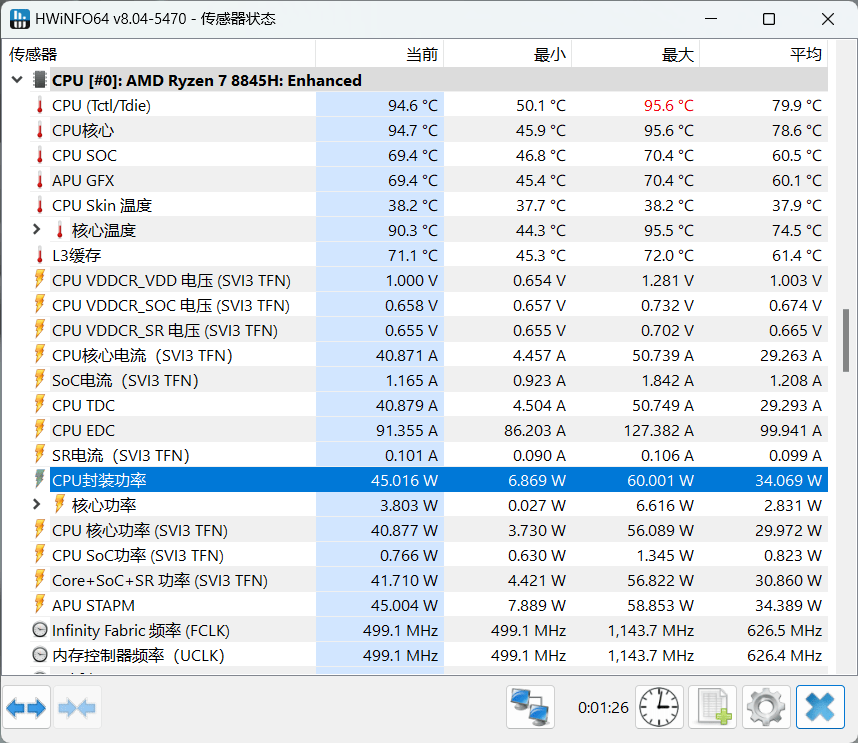Click the thermometer icon beside CPU Skin 温度

coord(39,206)
